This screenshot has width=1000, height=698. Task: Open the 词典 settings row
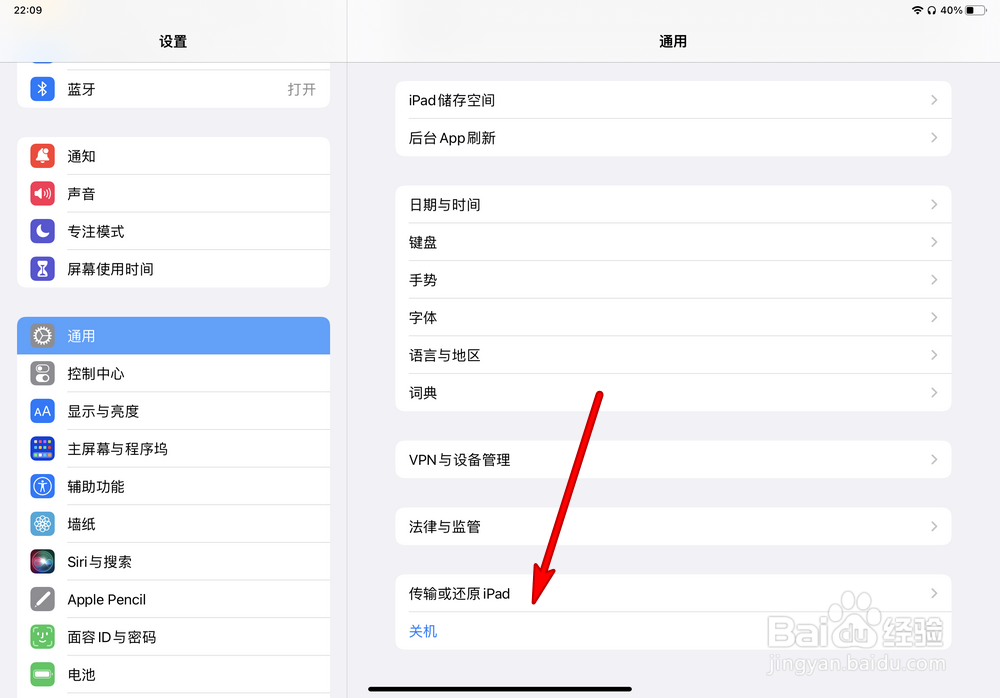pyautogui.click(x=673, y=392)
